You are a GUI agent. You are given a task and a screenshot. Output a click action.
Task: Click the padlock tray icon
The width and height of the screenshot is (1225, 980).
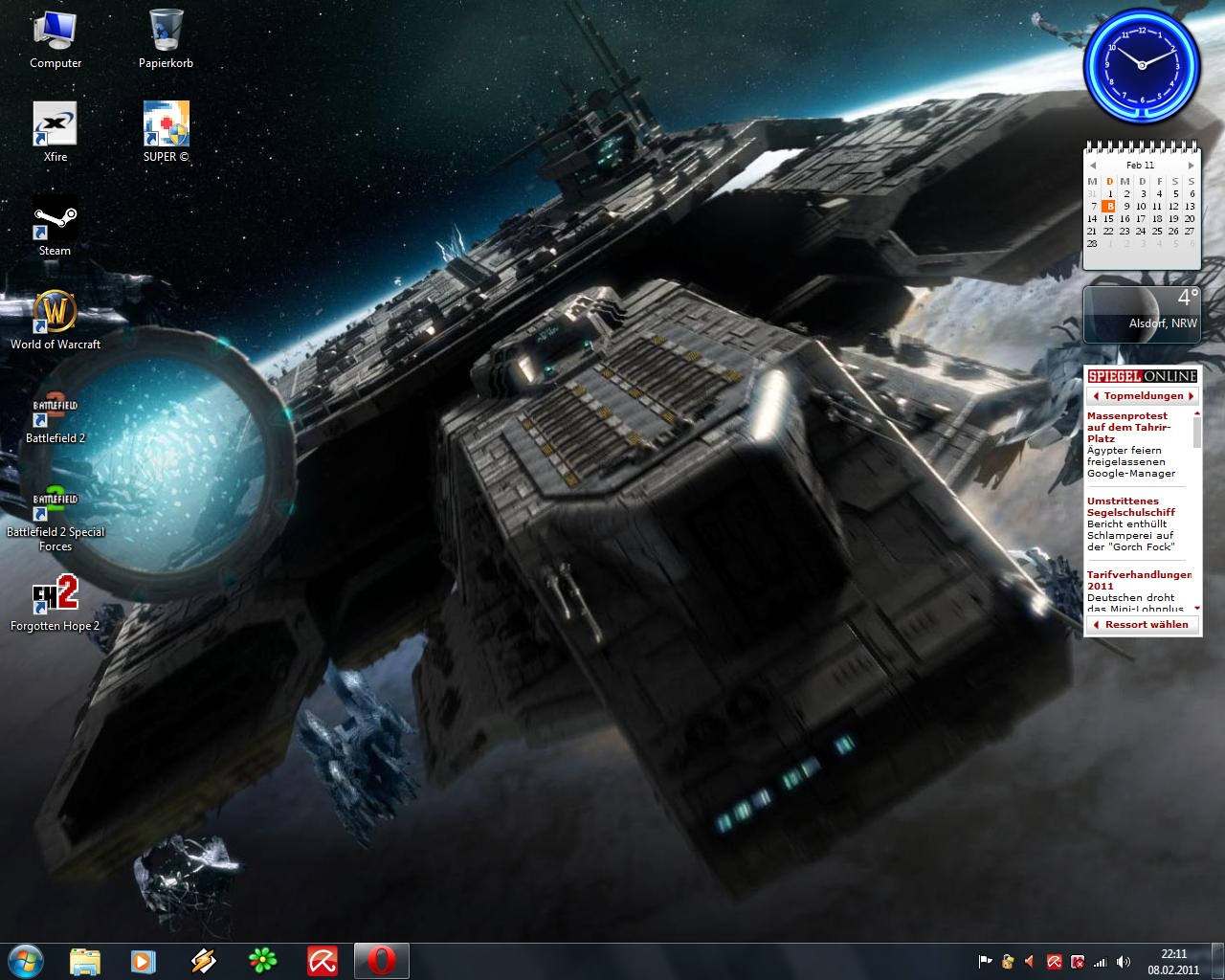point(1008,962)
